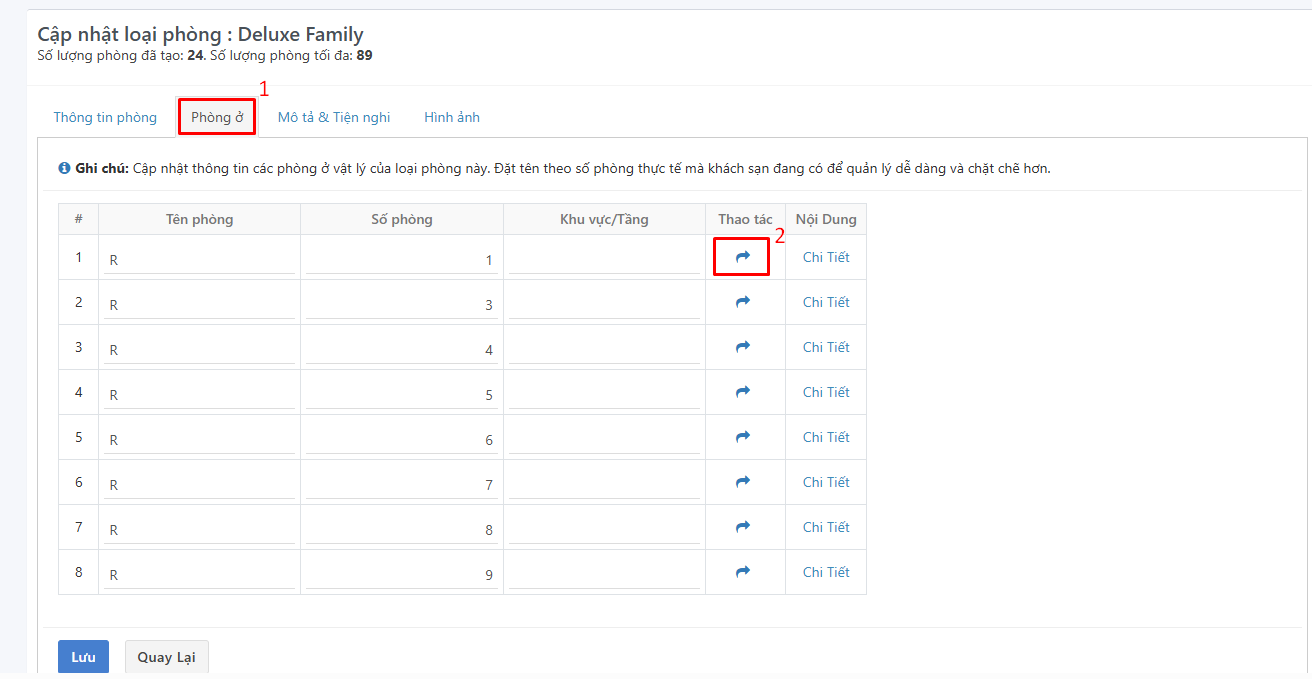Edit the Tên phòng field in row 8

[199, 574]
